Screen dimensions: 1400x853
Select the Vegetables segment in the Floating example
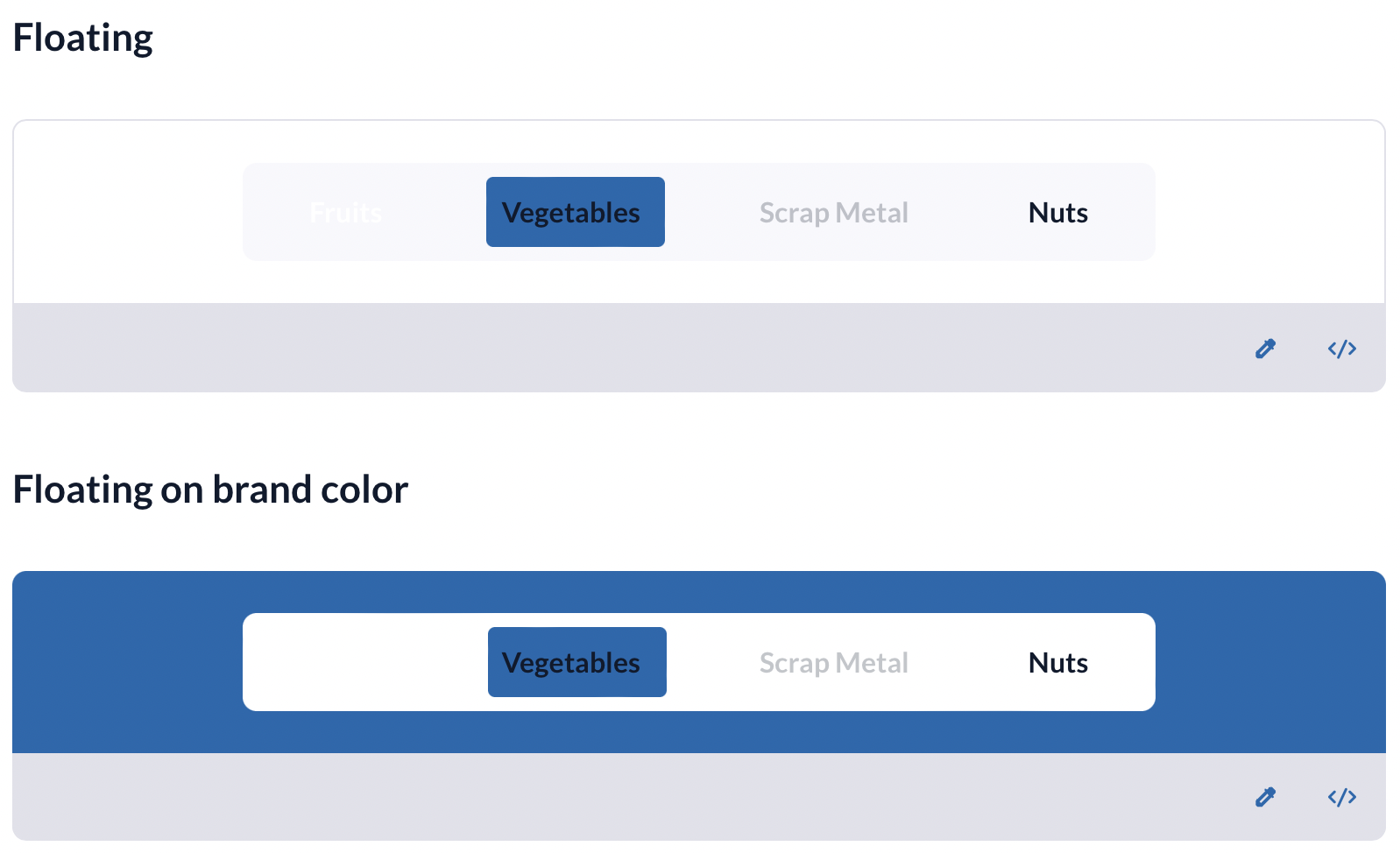575,211
